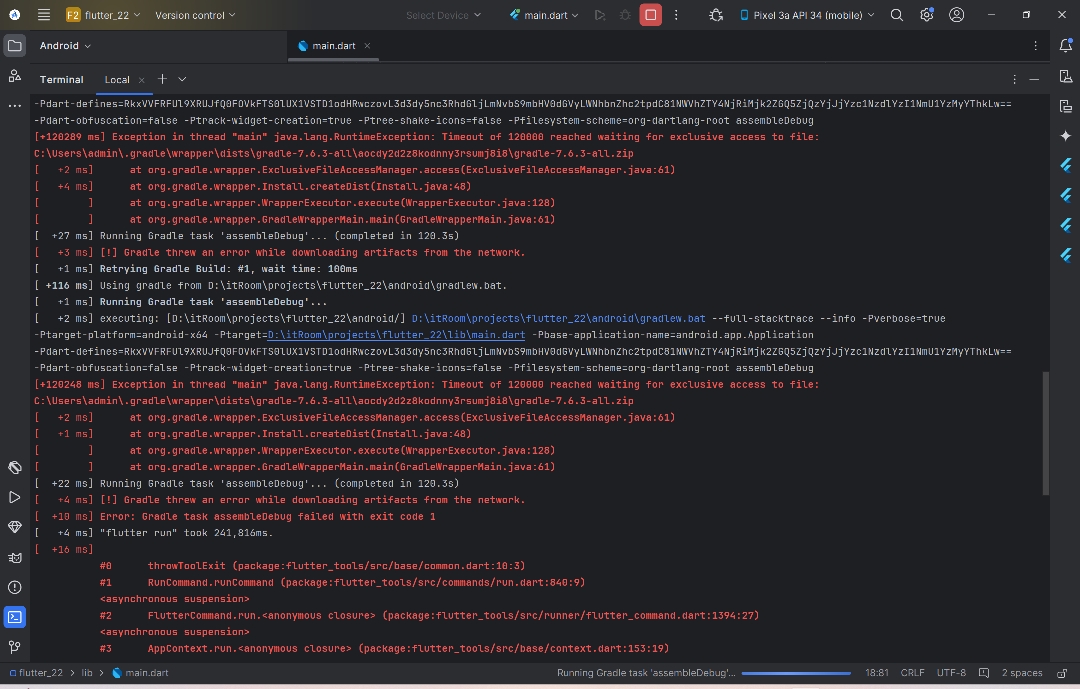The height and width of the screenshot is (689, 1080).
Task: Open Search Everywhere magnifier
Action: click(896, 14)
